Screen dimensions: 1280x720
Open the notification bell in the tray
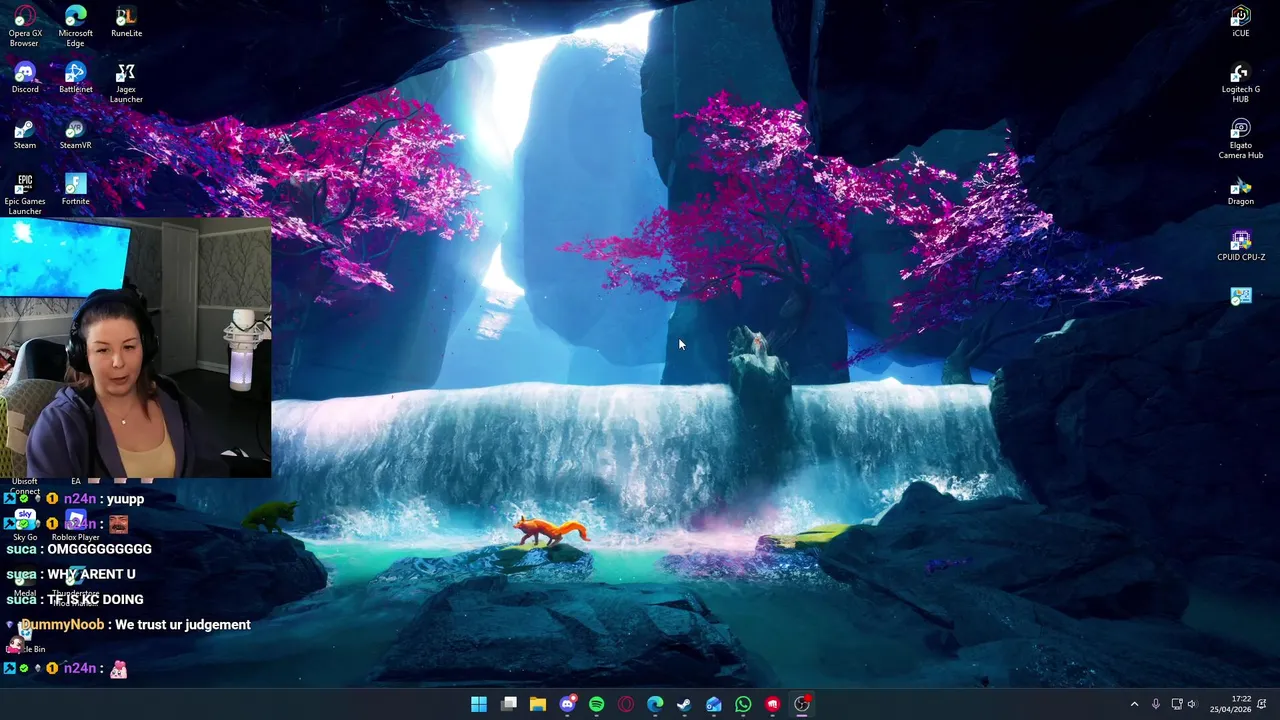(x=1262, y=704)
